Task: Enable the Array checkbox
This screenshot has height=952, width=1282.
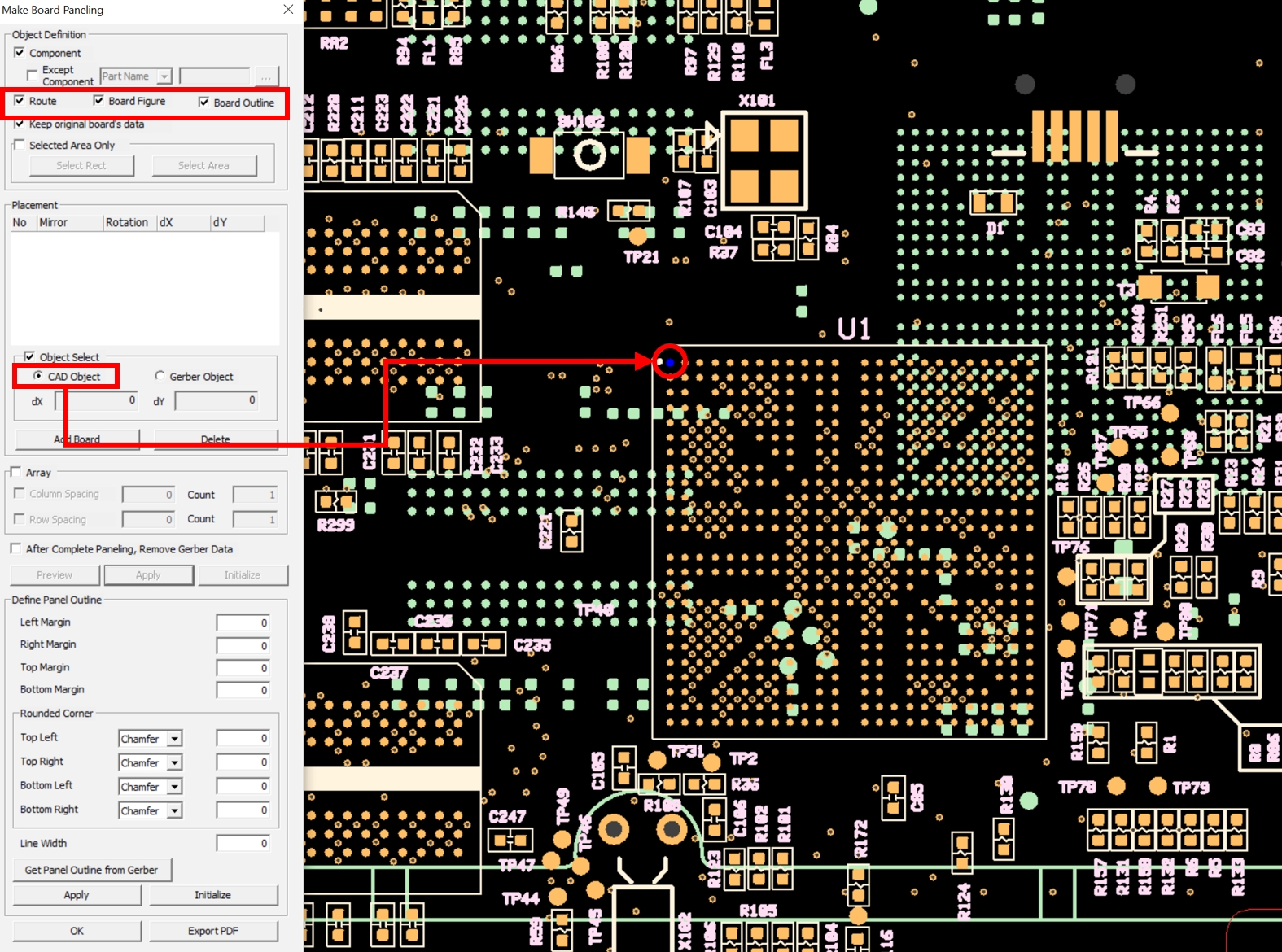Action: (x=15, y=472)
